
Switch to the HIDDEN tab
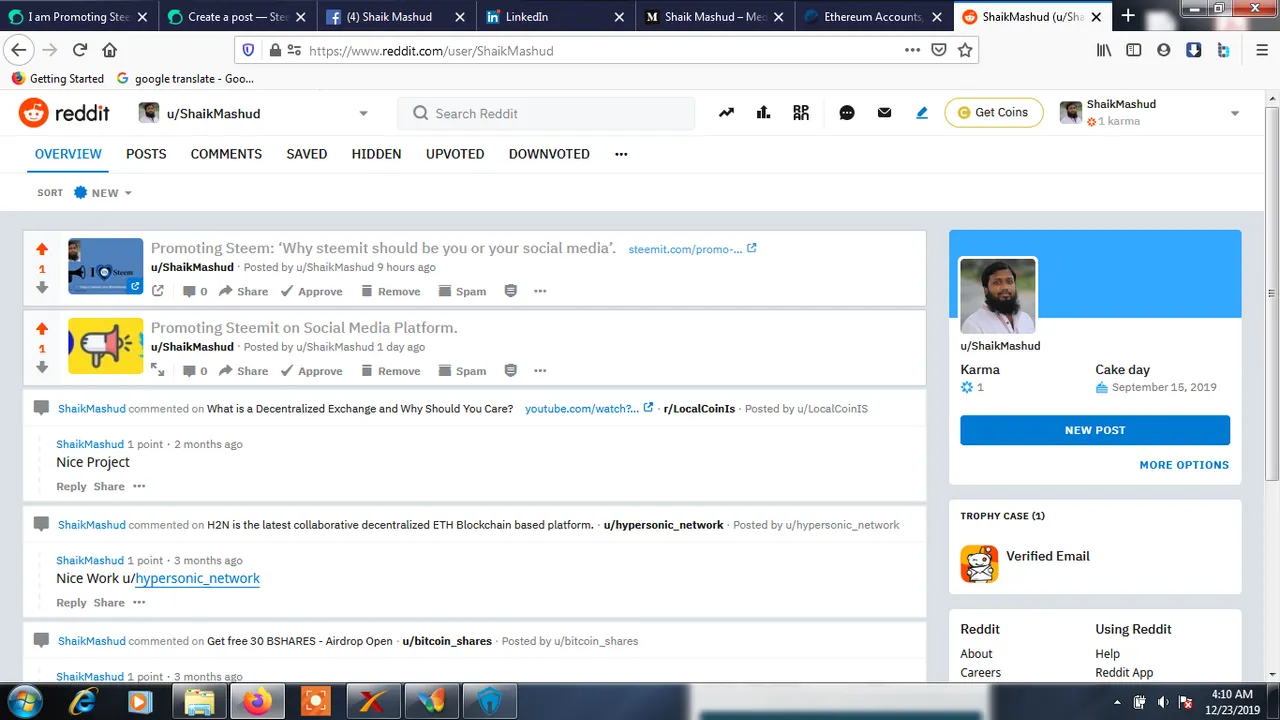coord(376,154)
